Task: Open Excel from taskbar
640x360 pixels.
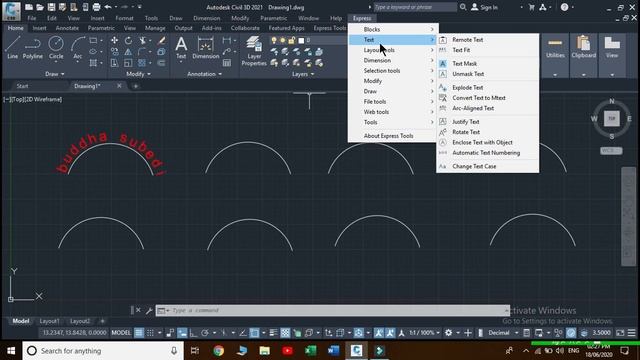Action: (310, 351)
